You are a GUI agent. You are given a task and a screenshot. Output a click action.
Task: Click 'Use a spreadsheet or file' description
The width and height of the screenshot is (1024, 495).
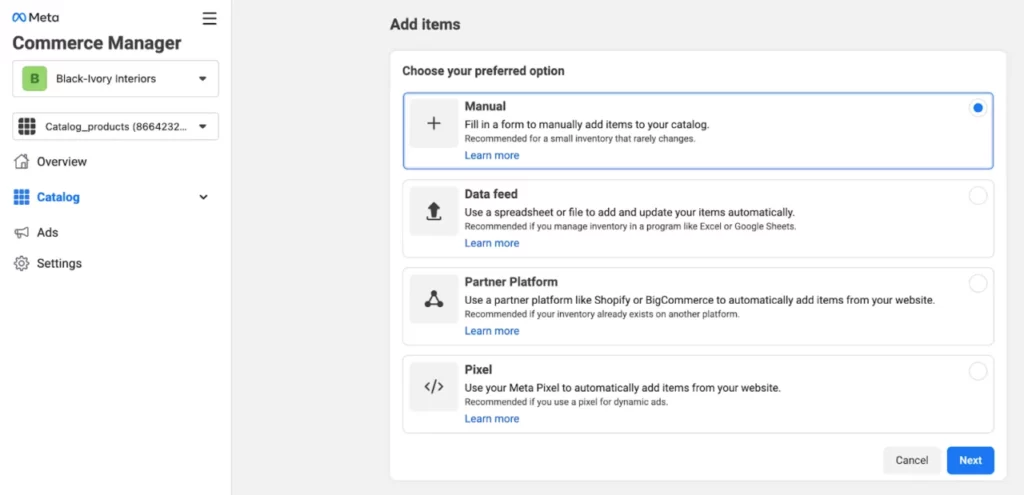(x=630, y=212)
